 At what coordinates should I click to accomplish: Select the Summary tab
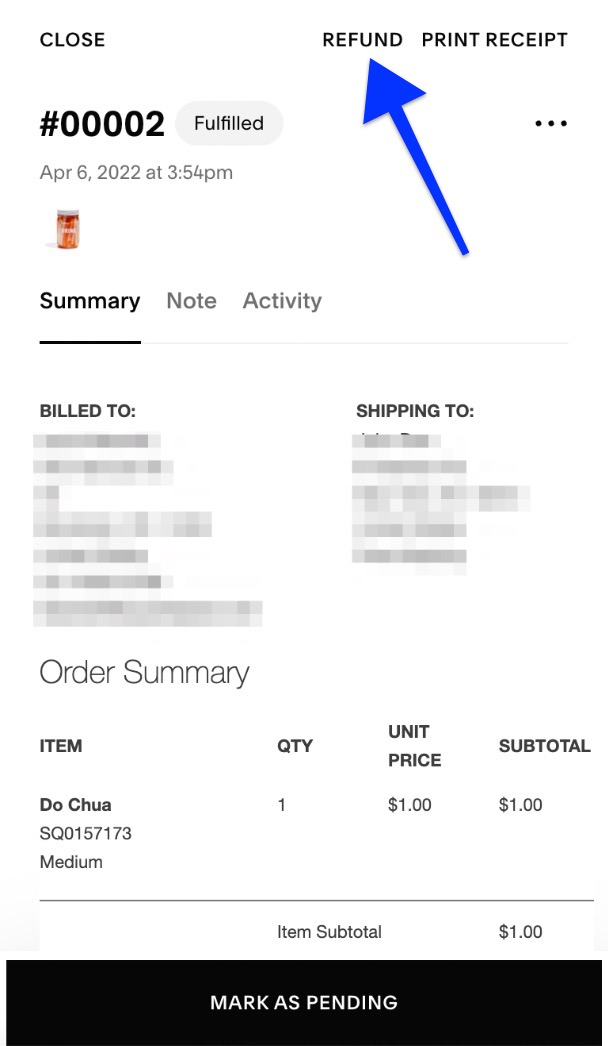point(89,301)
